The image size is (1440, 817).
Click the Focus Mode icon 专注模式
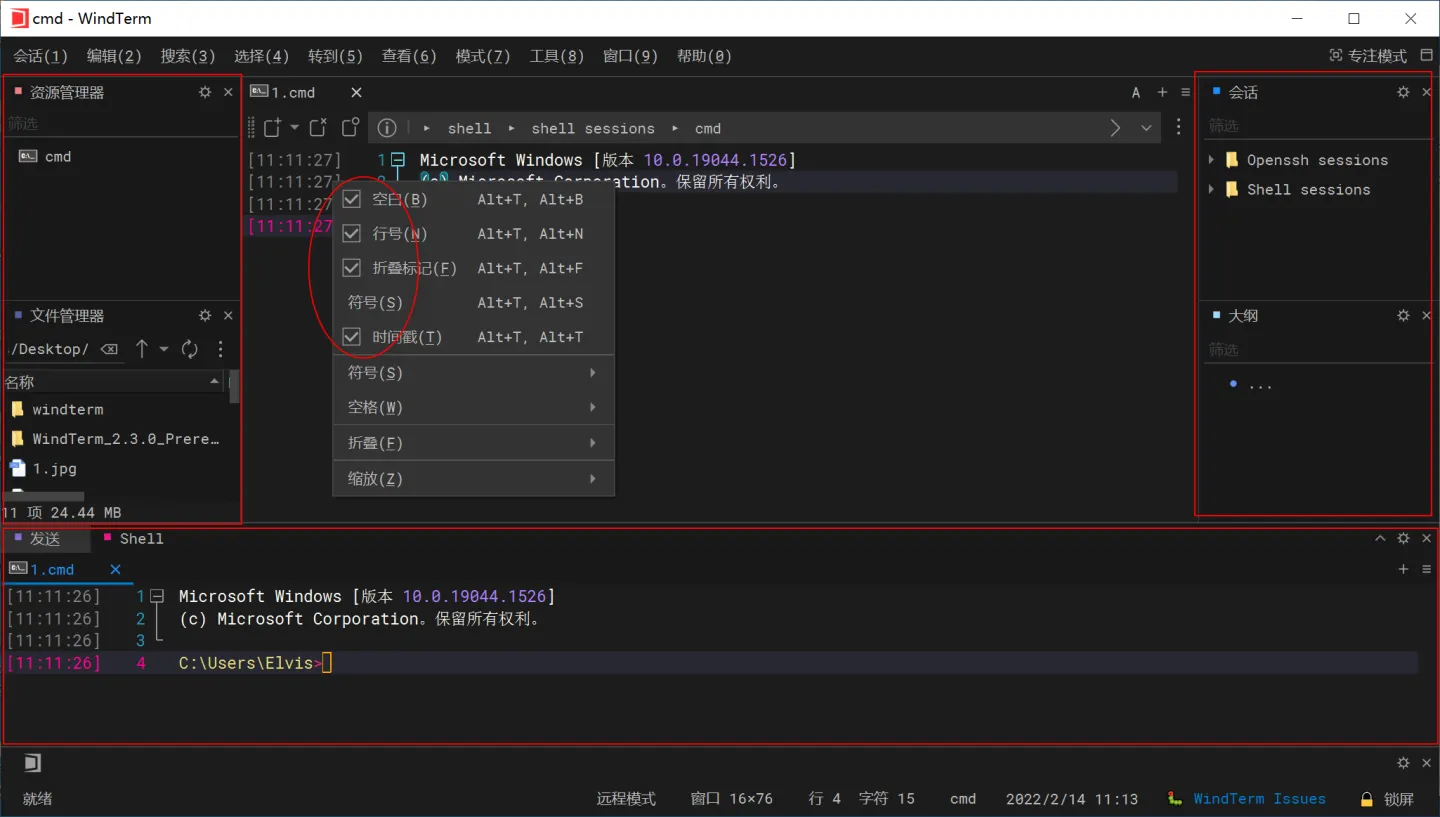[1336, 56]
